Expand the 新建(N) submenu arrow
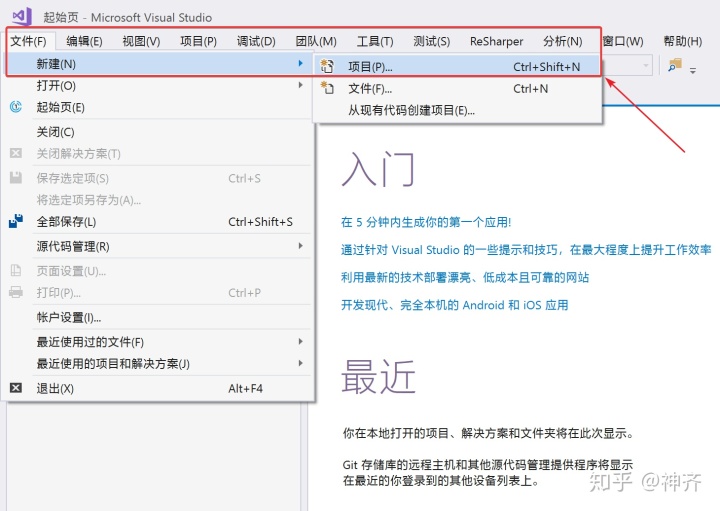Screen dimensions: 720x511 (300, 63)
